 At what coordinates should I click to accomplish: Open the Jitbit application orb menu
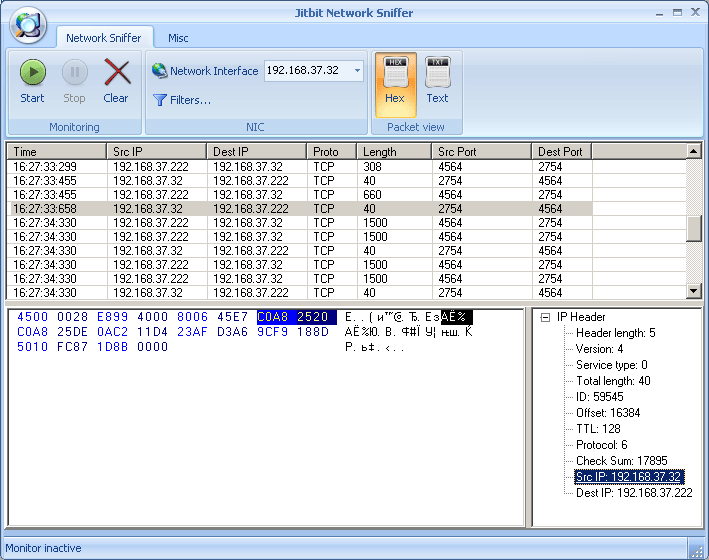point(28,25)
